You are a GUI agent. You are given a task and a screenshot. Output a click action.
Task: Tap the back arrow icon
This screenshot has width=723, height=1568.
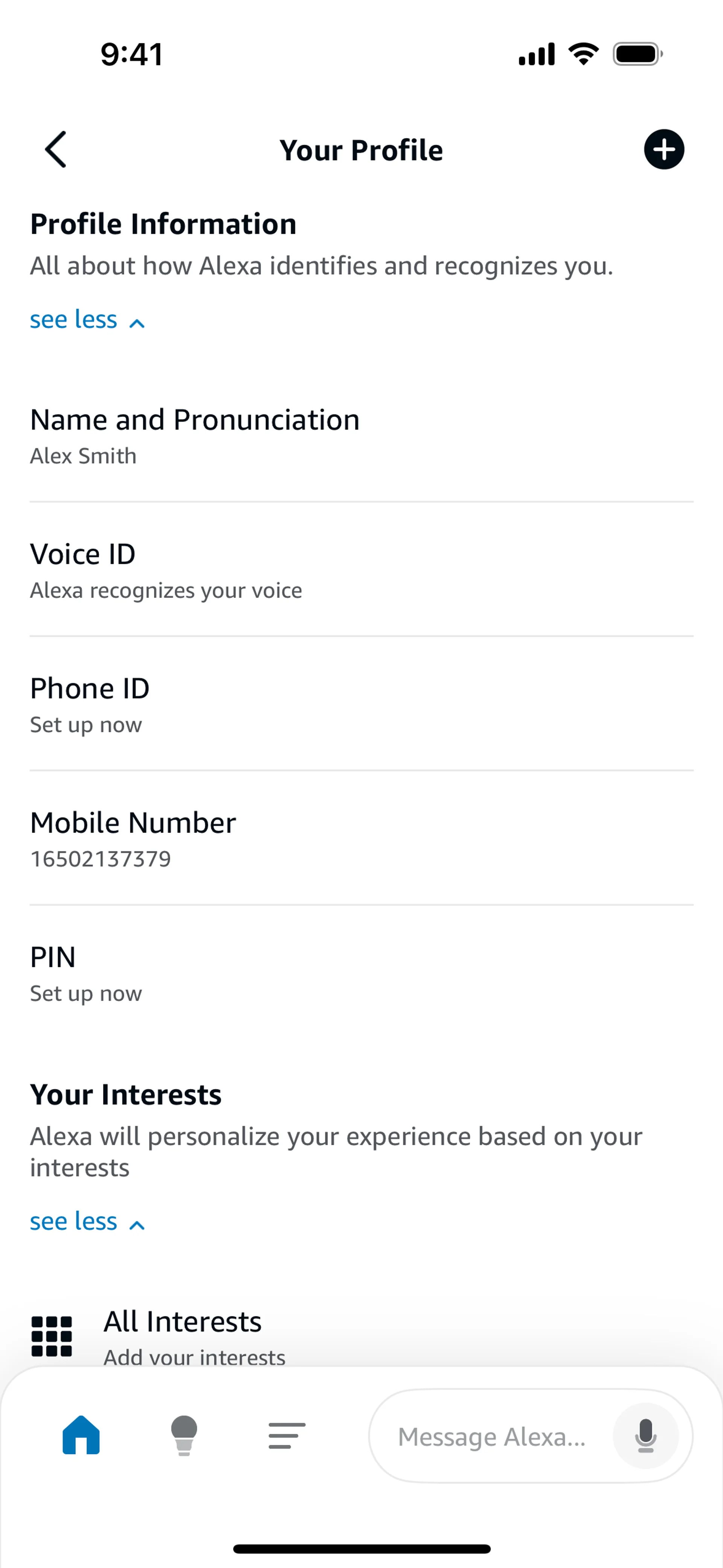[55, 149]
